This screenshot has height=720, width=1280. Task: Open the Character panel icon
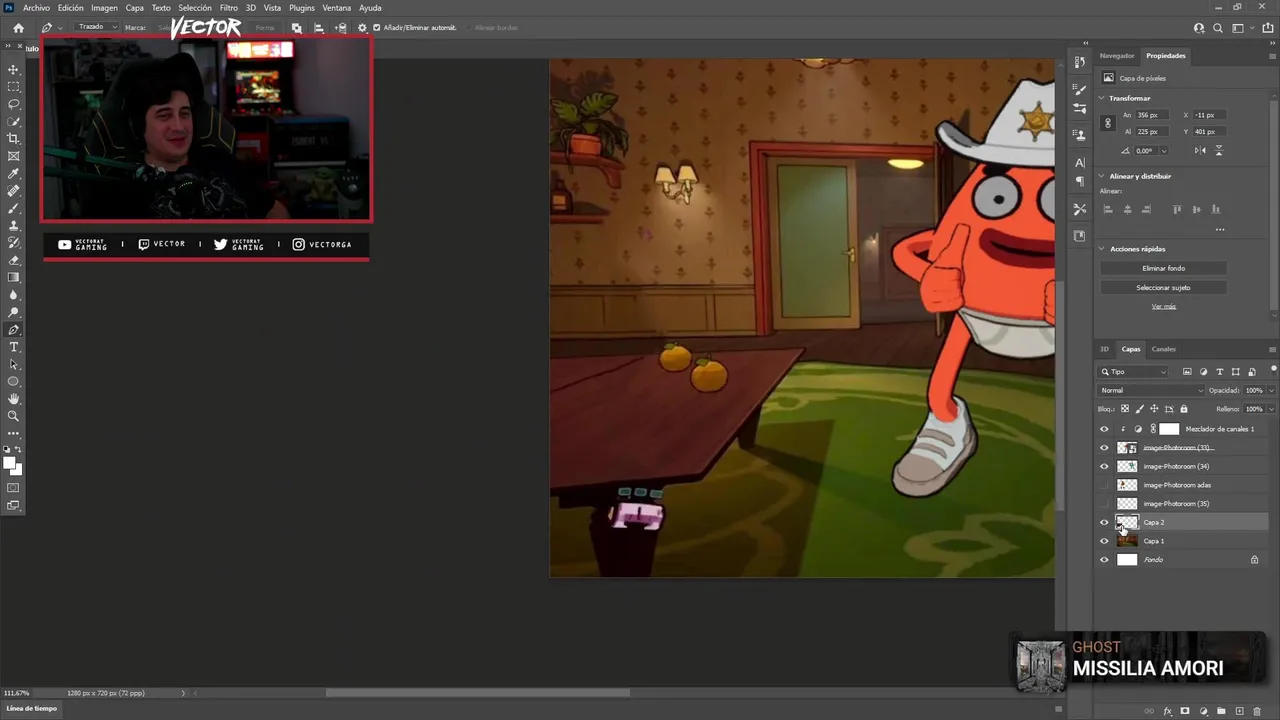[1079, 162]
